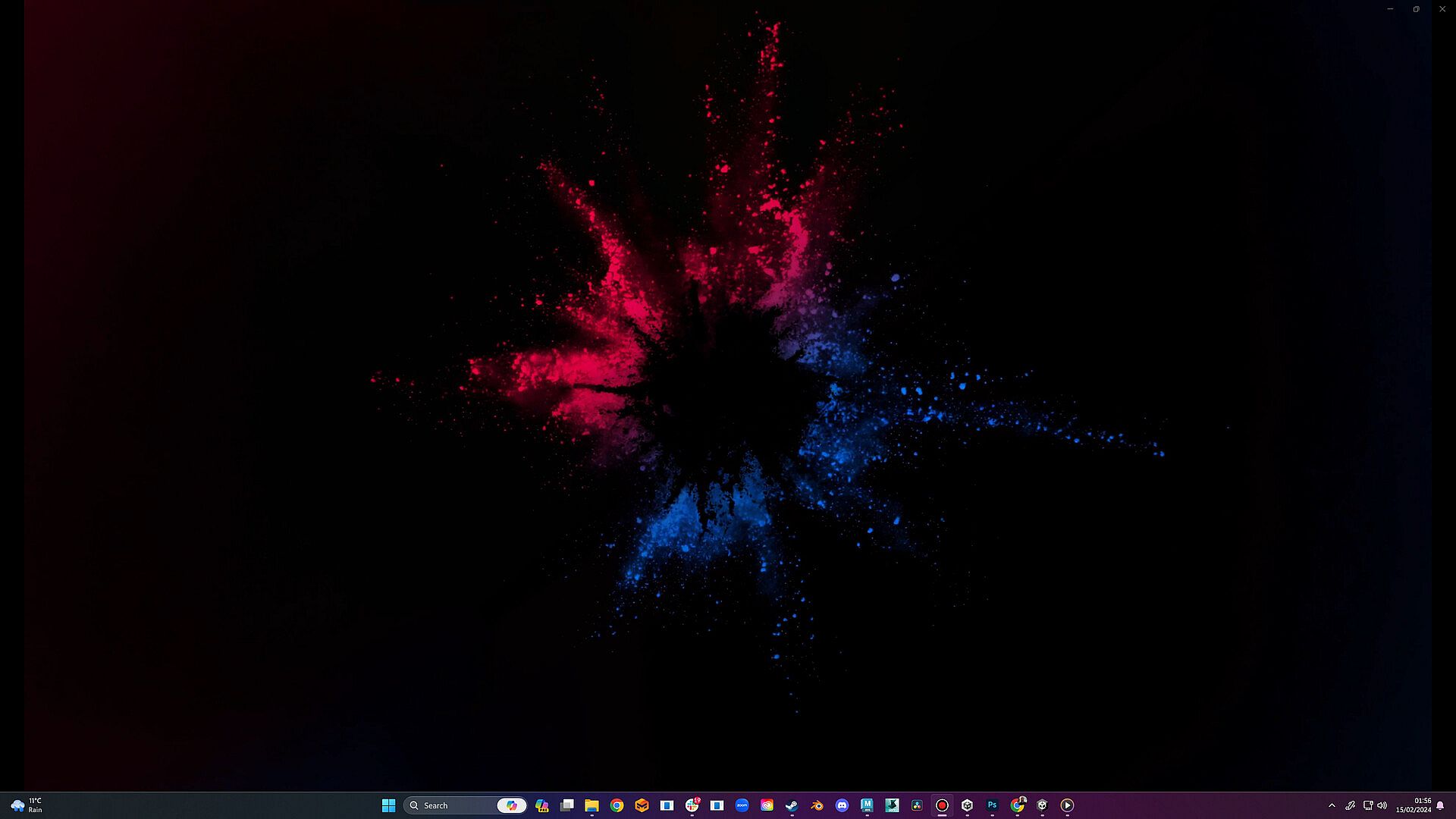1456x819 pixels.
Task: Open the Windows Start menu
Action: [x=388, y=805]
